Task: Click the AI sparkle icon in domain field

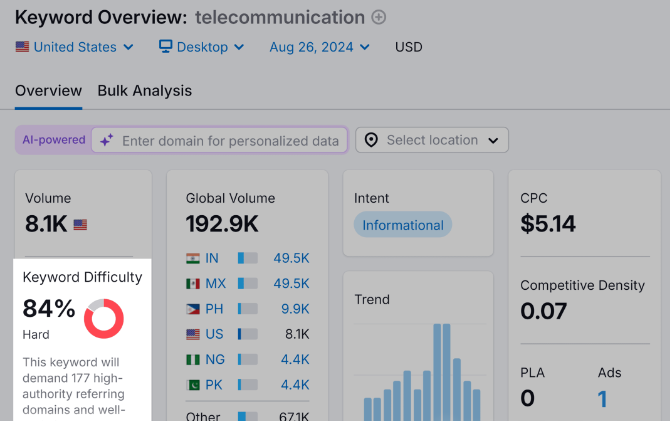Action: (106, 141)
